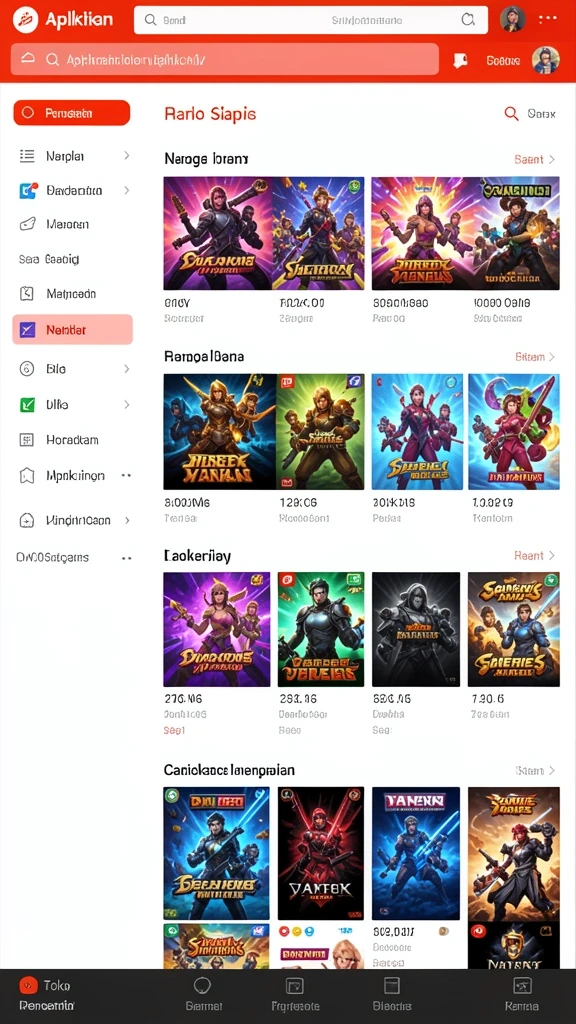Click the refresh icon in search bar
Viewport: 576px width, 1024px height.
tap(468, 20)
